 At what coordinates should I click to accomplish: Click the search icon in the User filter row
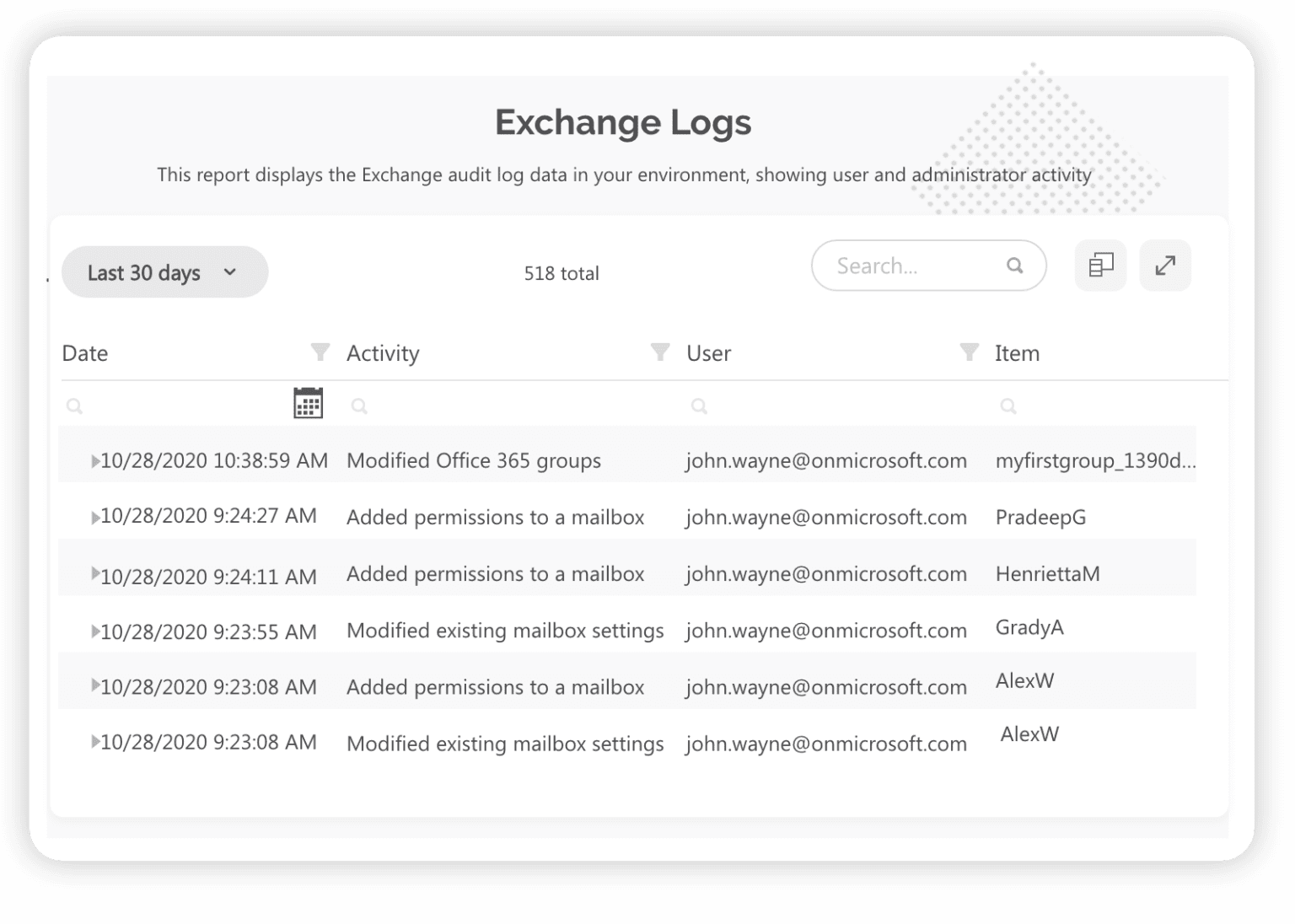pos(700,405)
